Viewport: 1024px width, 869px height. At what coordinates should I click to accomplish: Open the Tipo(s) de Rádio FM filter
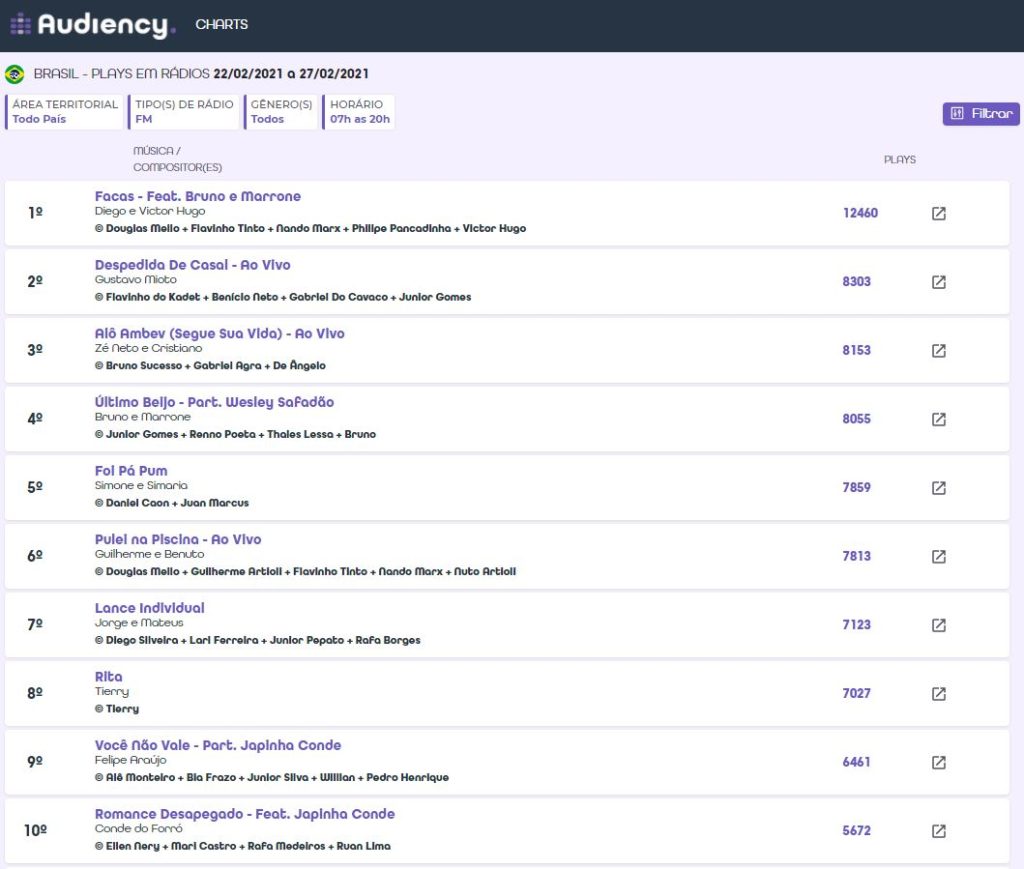184,112
